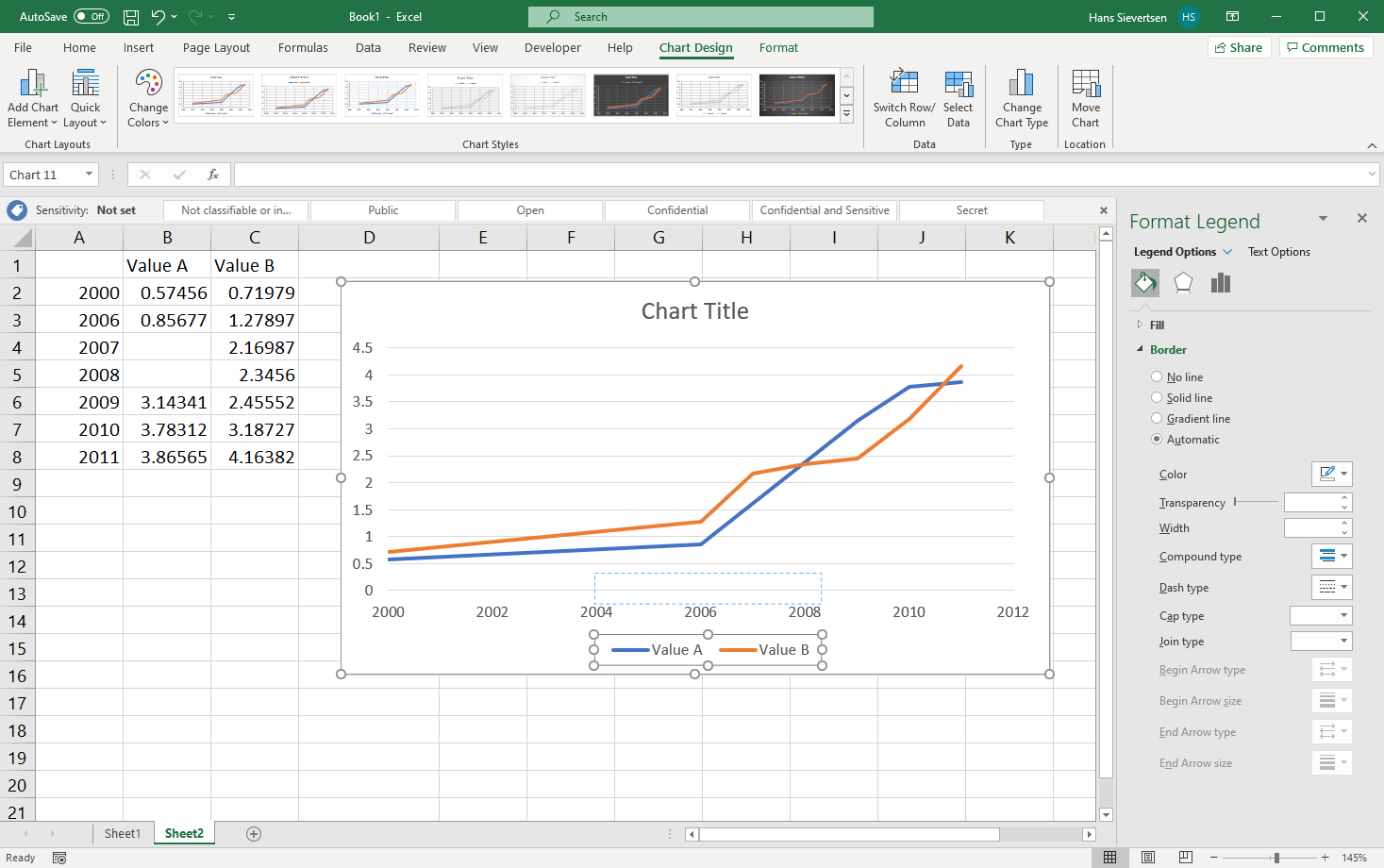1384x868 pixels.
Task: Open Dash type dropdown
Action: tap(1332, 587)
